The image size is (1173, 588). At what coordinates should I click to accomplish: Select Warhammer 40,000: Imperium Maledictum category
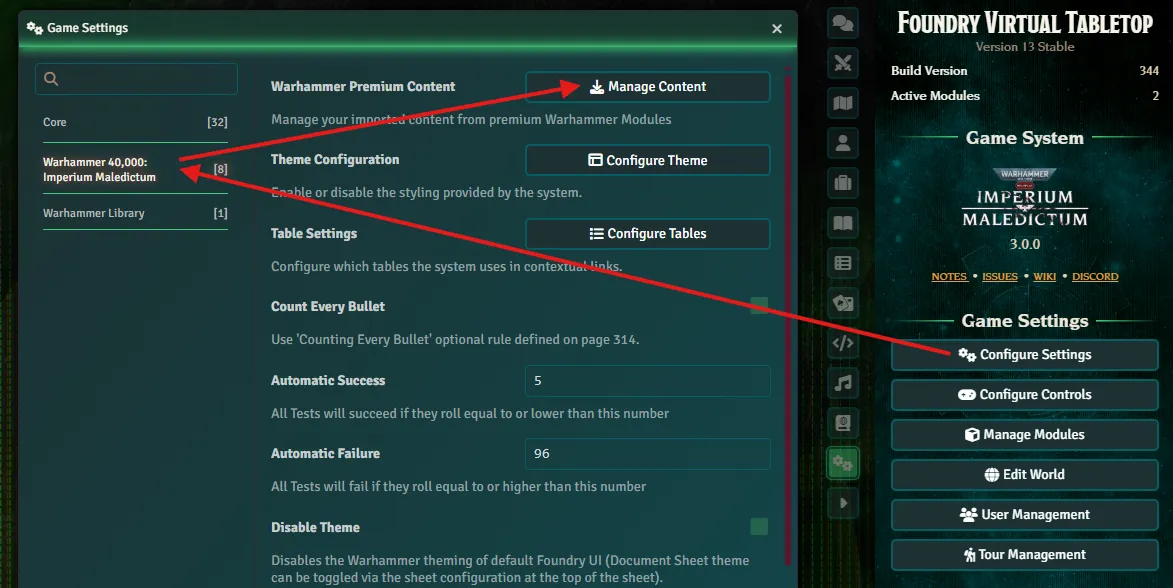point(135,170)
